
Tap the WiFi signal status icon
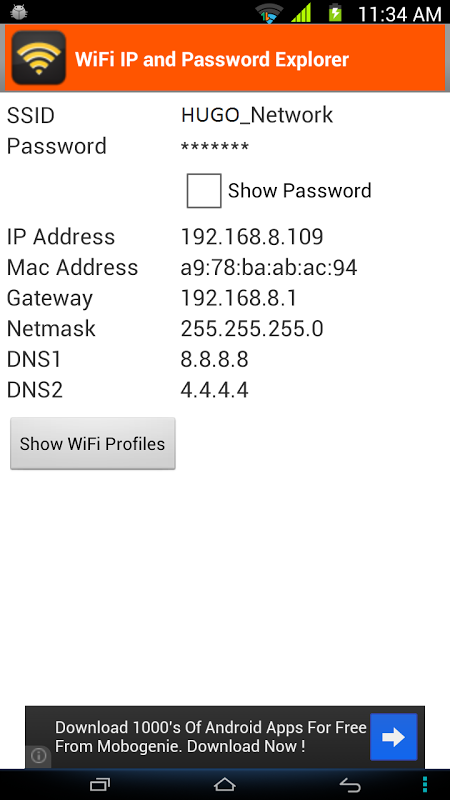coord(269,13)
